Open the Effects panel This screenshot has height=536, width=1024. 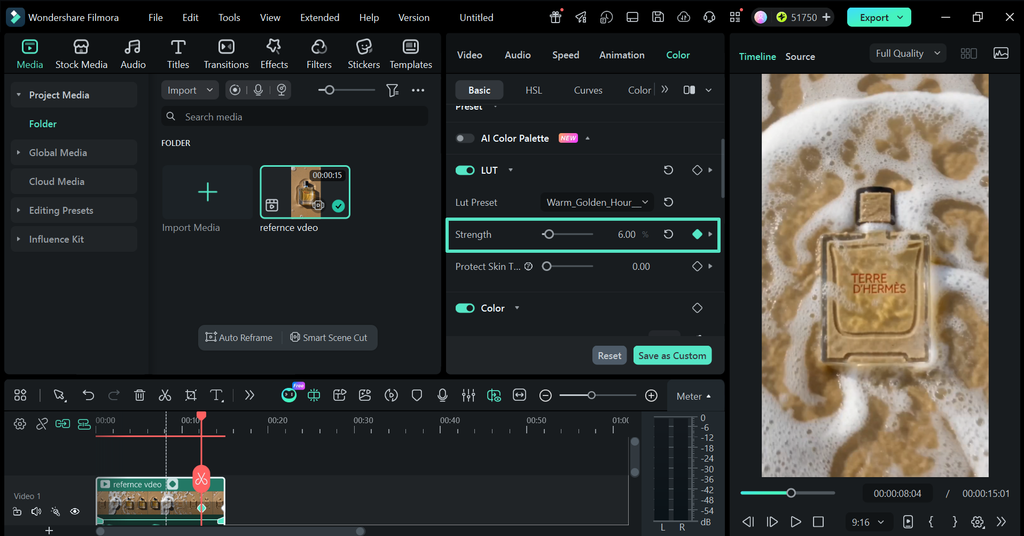pyautogui.click(x=274, y=54)
